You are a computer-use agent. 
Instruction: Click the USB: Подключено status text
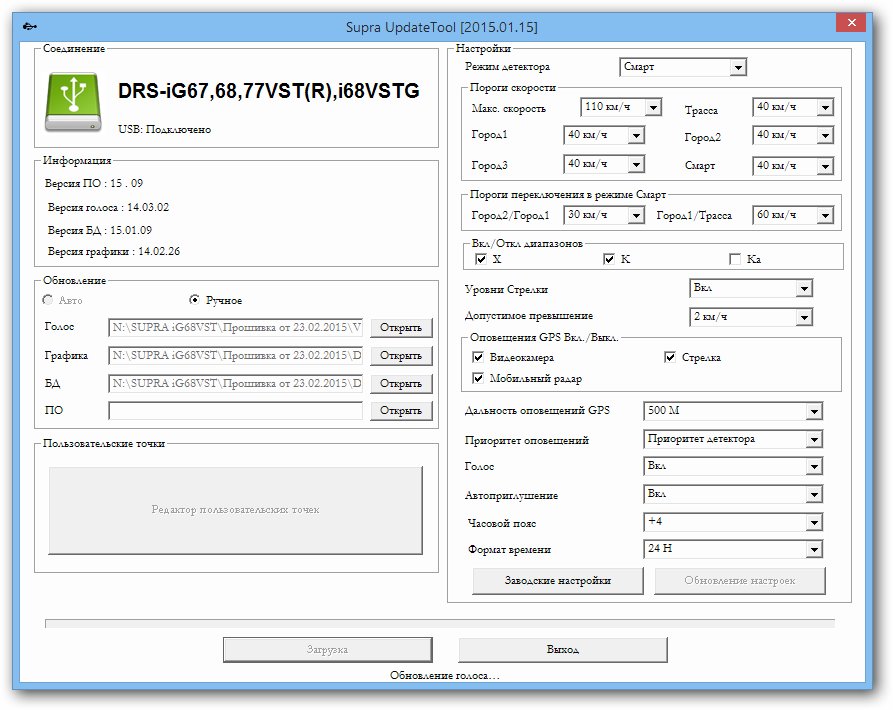(x=165, y=129)
